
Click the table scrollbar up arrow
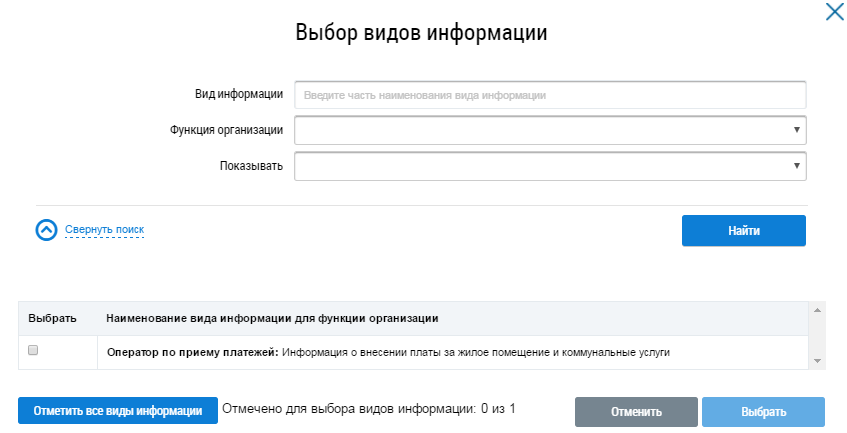click(x=817, y=312)
